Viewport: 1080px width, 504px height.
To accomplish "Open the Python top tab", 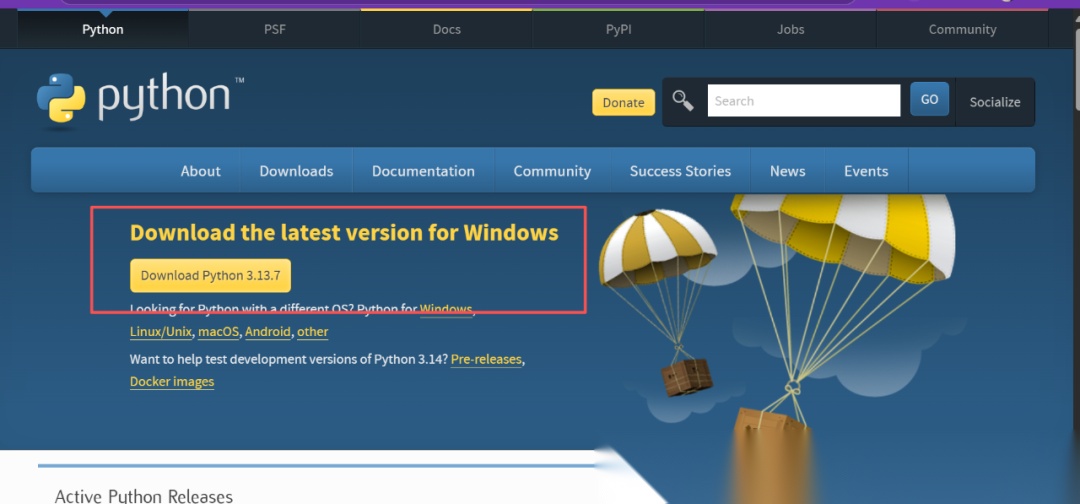I will click(103, 30).
